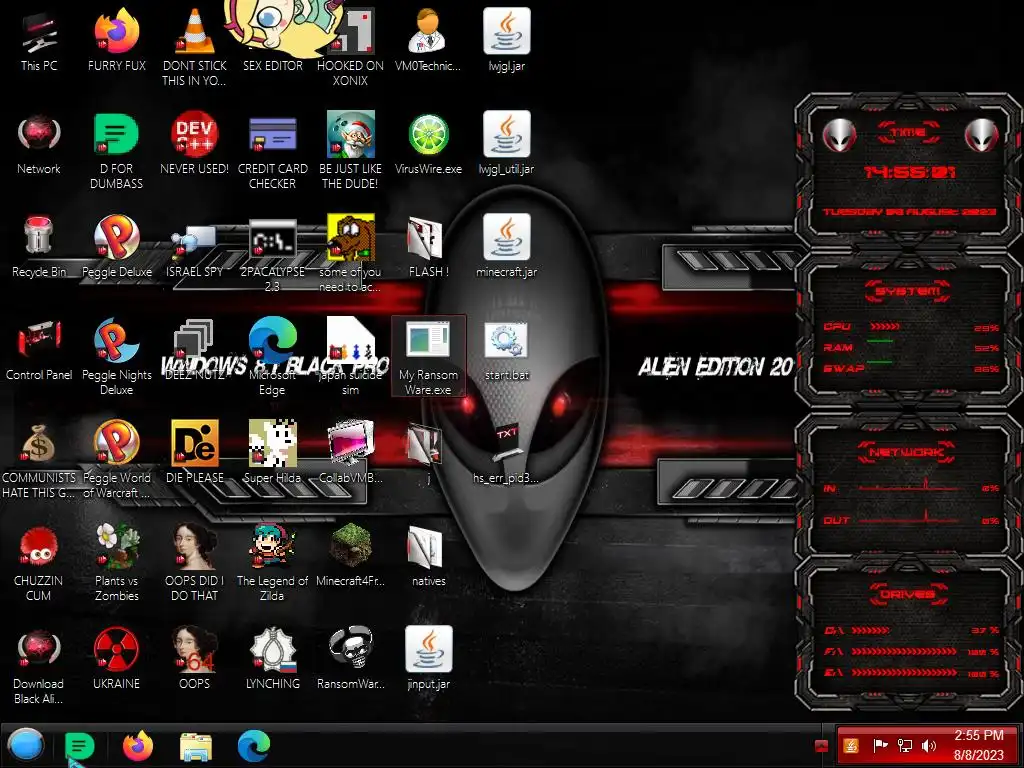Select The Legend of Zilda icon
The image size is (1024, 768).
(x=272, y=562)
